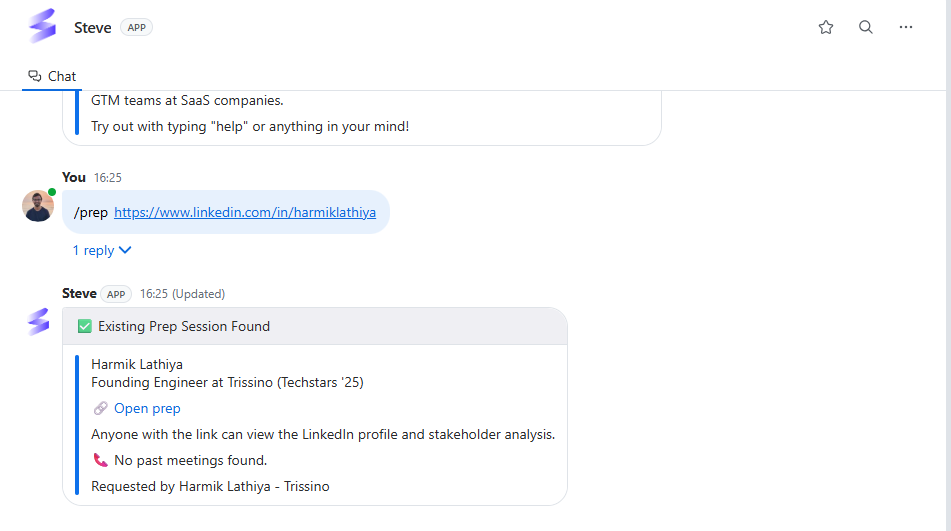
Task: Click the chain link icon beside Open prep
Action: click(101, 409)
